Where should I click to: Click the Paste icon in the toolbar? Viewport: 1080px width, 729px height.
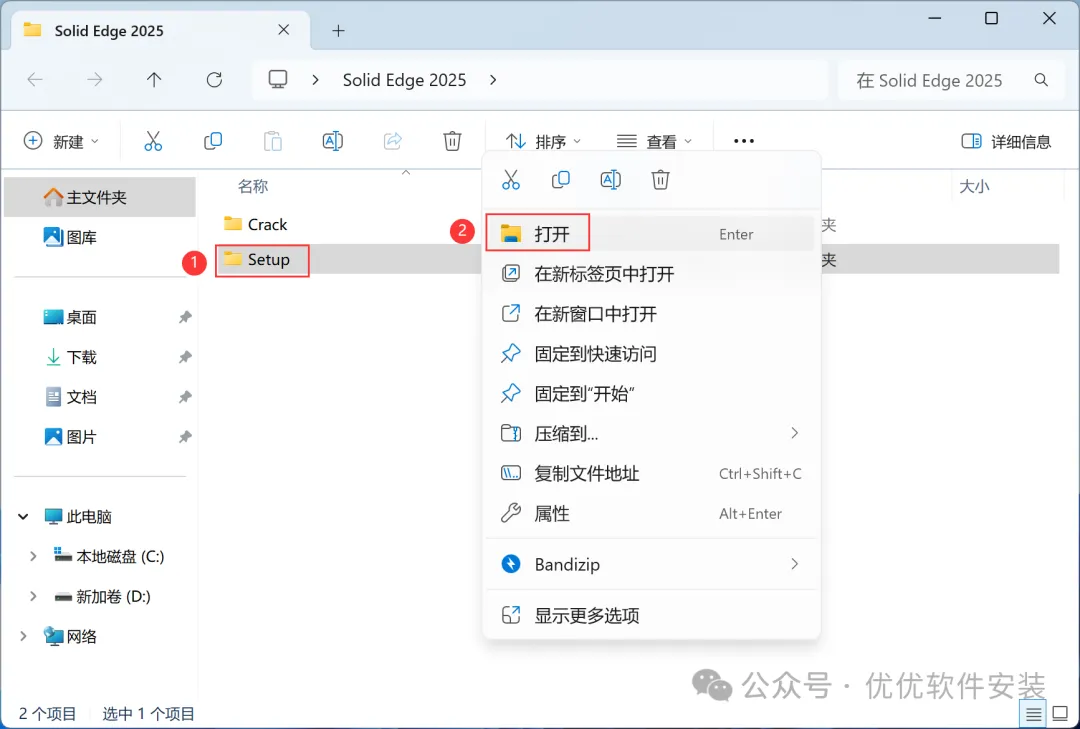point(273,141)
